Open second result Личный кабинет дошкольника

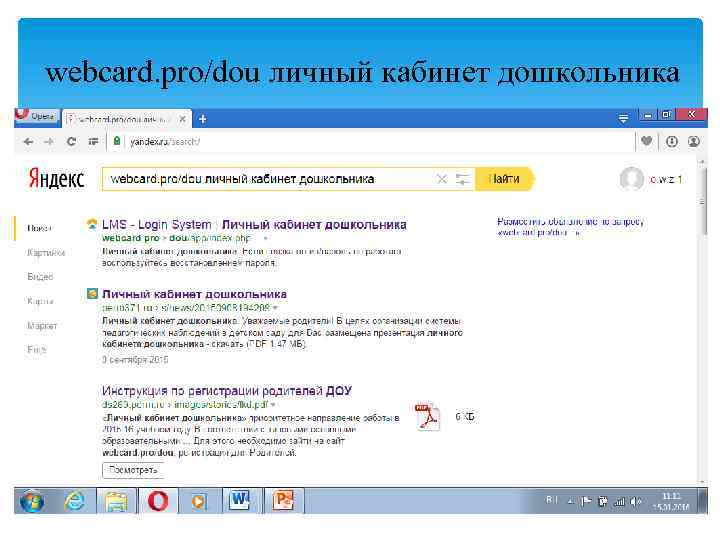coord(194,294)
